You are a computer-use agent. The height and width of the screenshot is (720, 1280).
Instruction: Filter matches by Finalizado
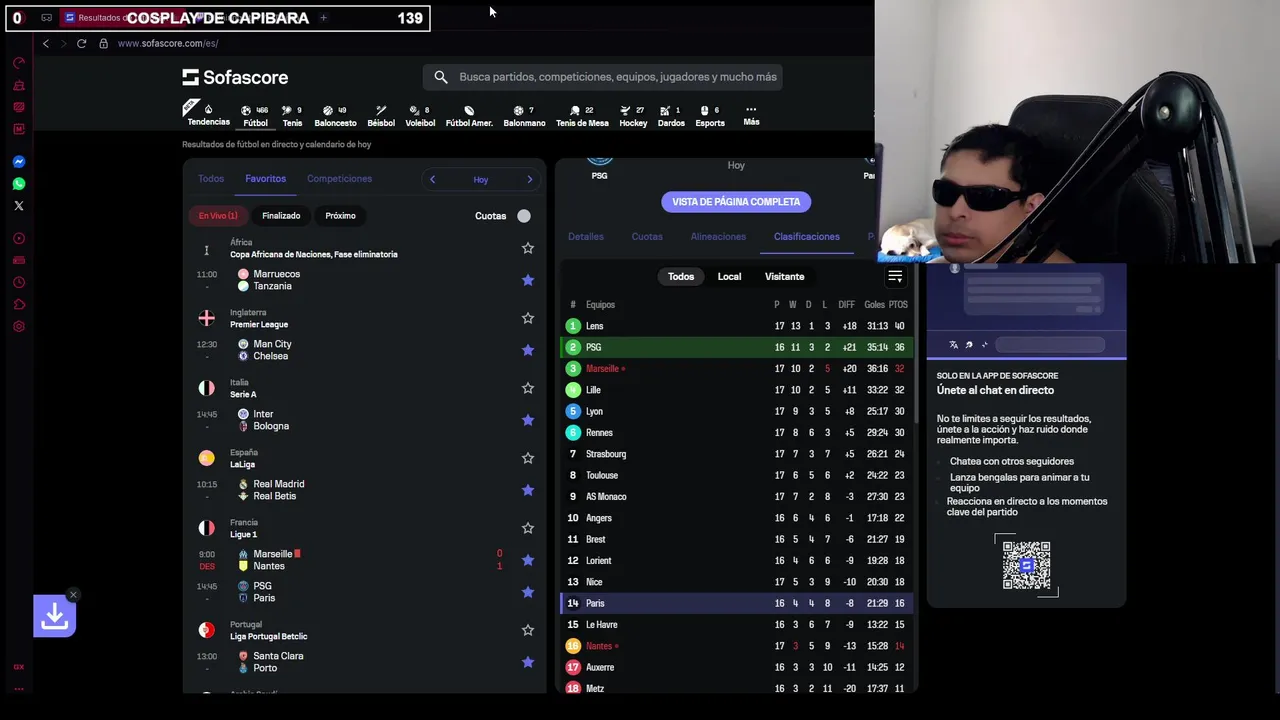(x=281, y=216)
